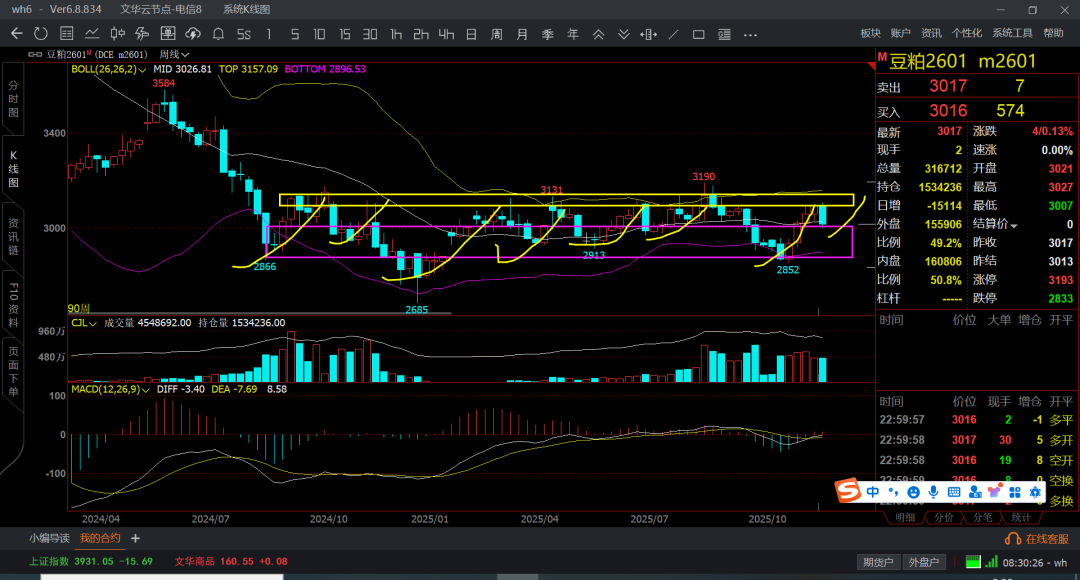Add a new tab with the plus button

point(136,538)
